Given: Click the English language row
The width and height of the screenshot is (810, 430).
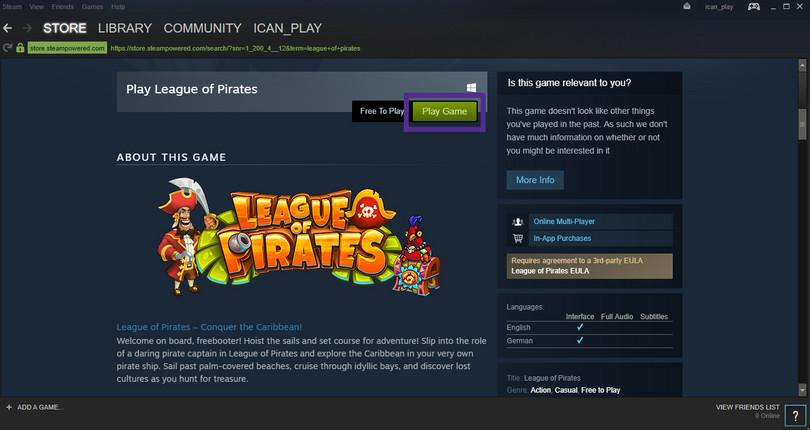Looking at the screenshot, I should [589, 328].
